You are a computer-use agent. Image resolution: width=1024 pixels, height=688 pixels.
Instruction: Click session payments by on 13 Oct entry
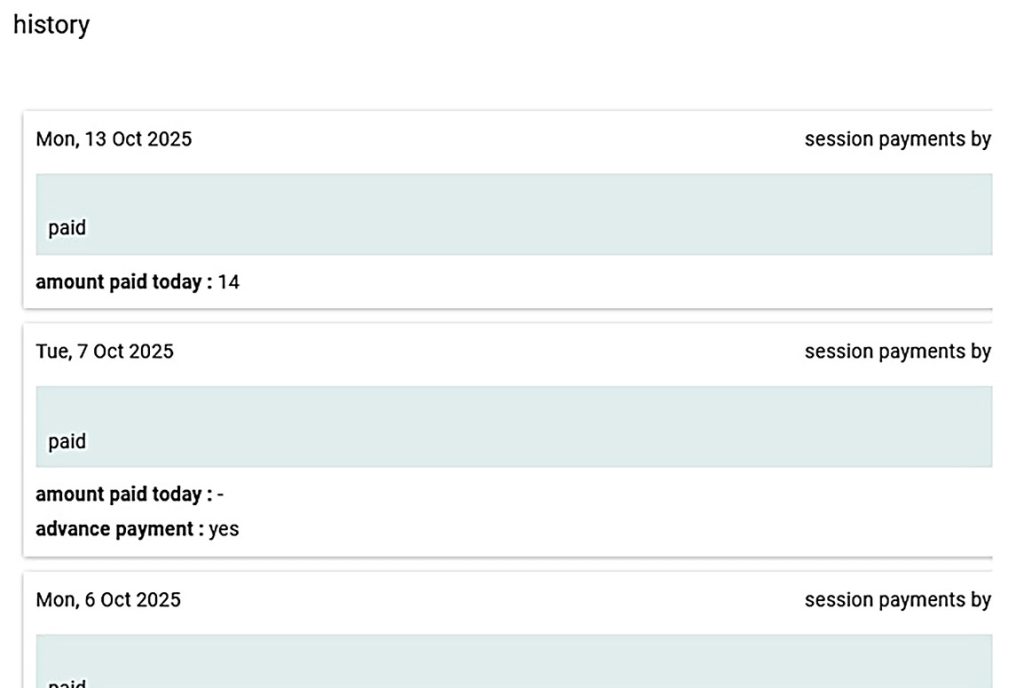point(897,139)
